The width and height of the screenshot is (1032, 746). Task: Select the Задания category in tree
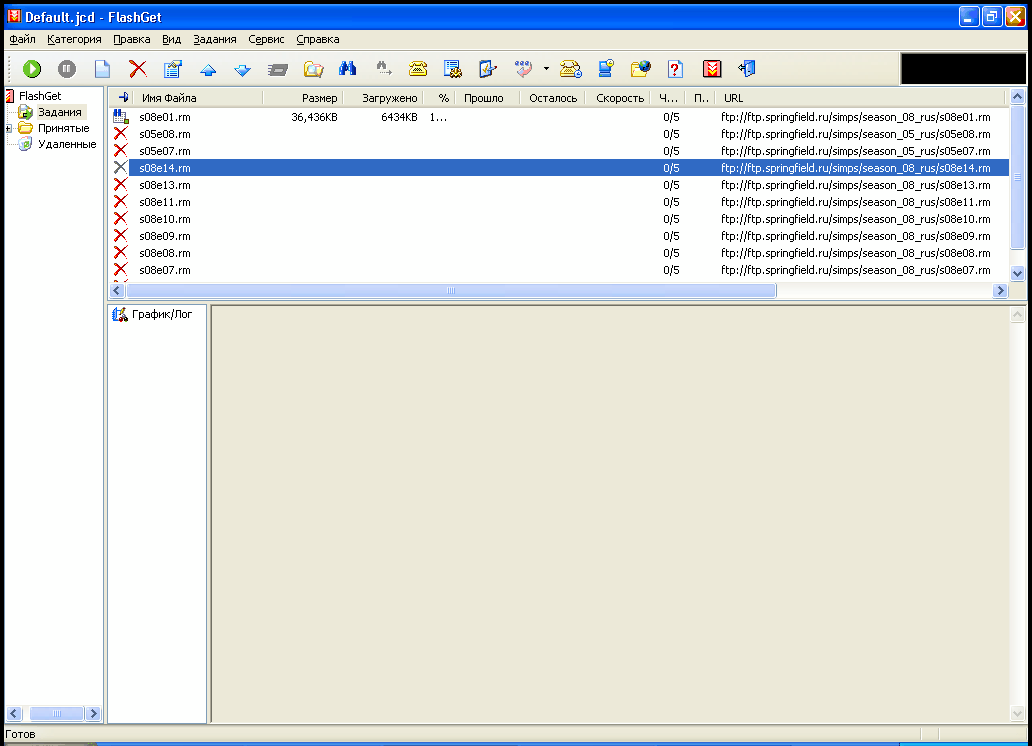tap(59, 112)
